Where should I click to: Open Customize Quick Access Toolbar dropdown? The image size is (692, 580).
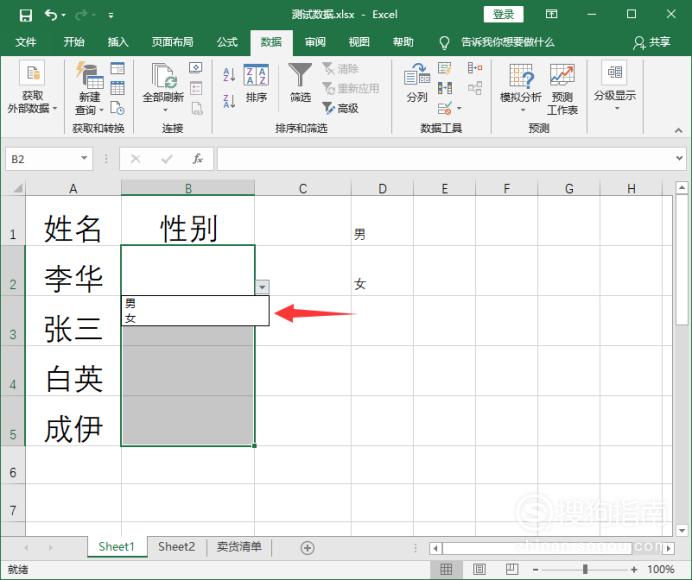click(x=111, y=15)
